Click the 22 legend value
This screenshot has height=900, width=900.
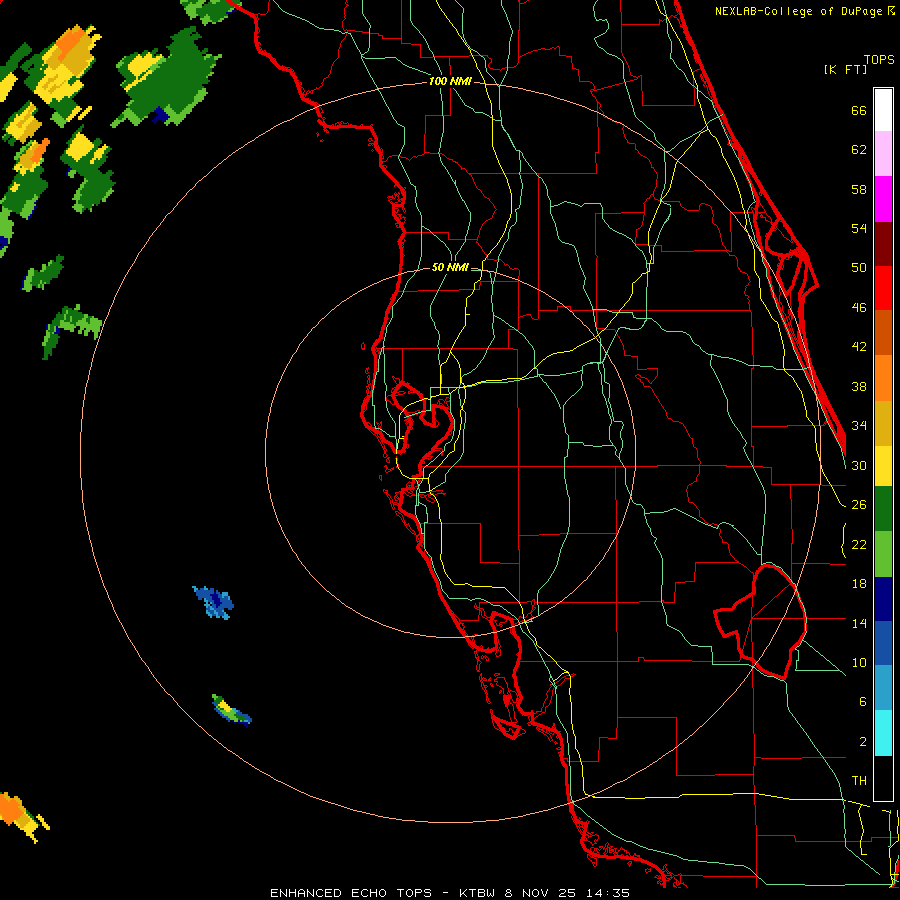pos(859,544)
